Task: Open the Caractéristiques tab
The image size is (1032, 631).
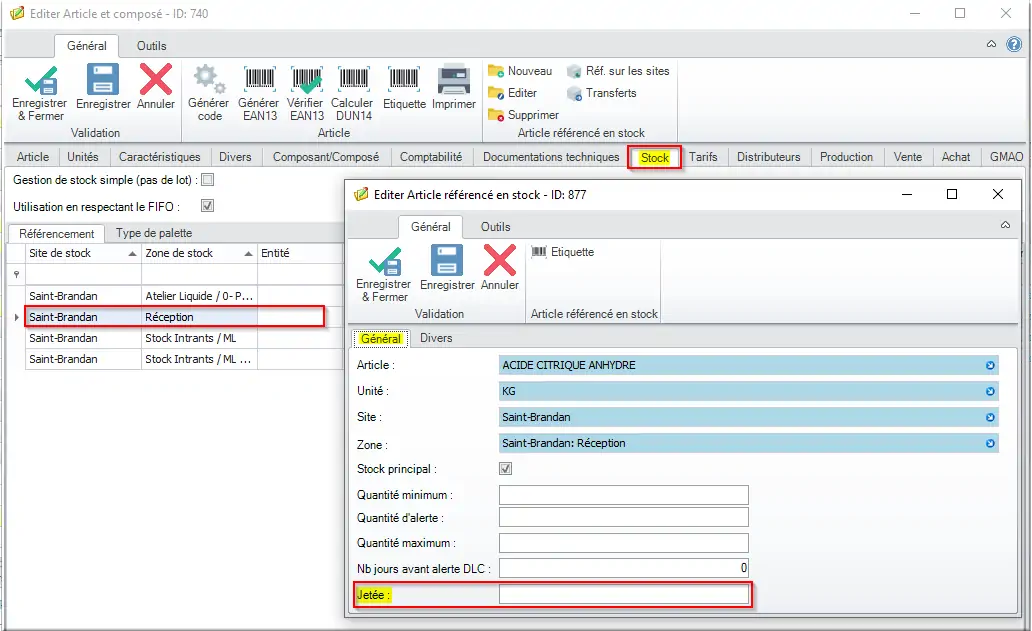Action: (160, 157)
